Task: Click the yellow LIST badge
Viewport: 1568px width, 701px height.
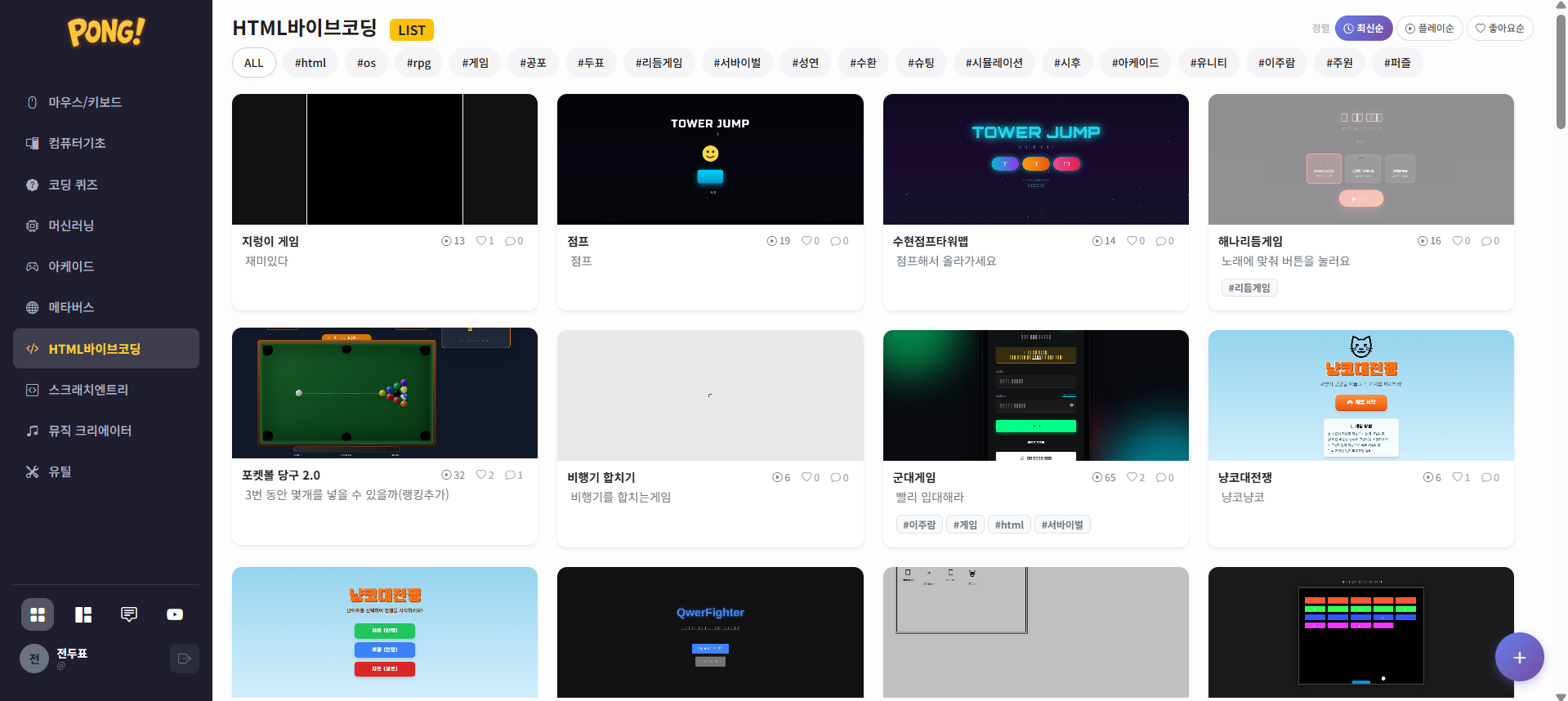Action: 412,30
